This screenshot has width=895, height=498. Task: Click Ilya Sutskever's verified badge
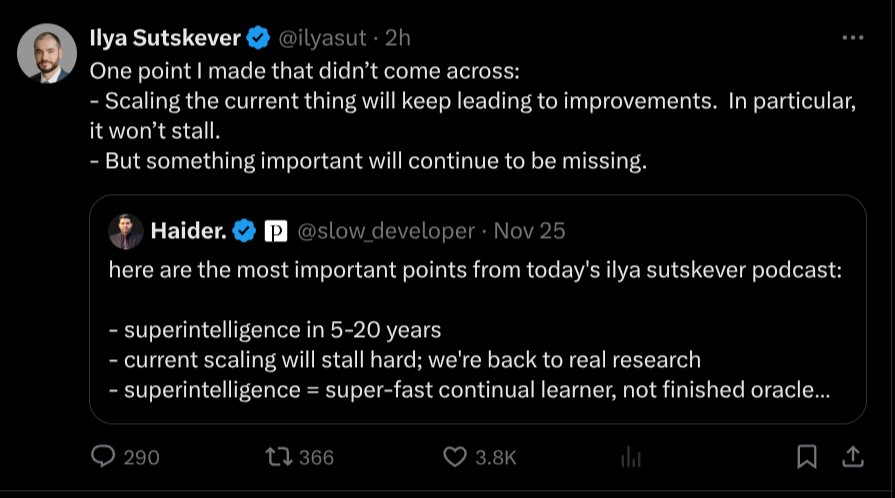258,39
